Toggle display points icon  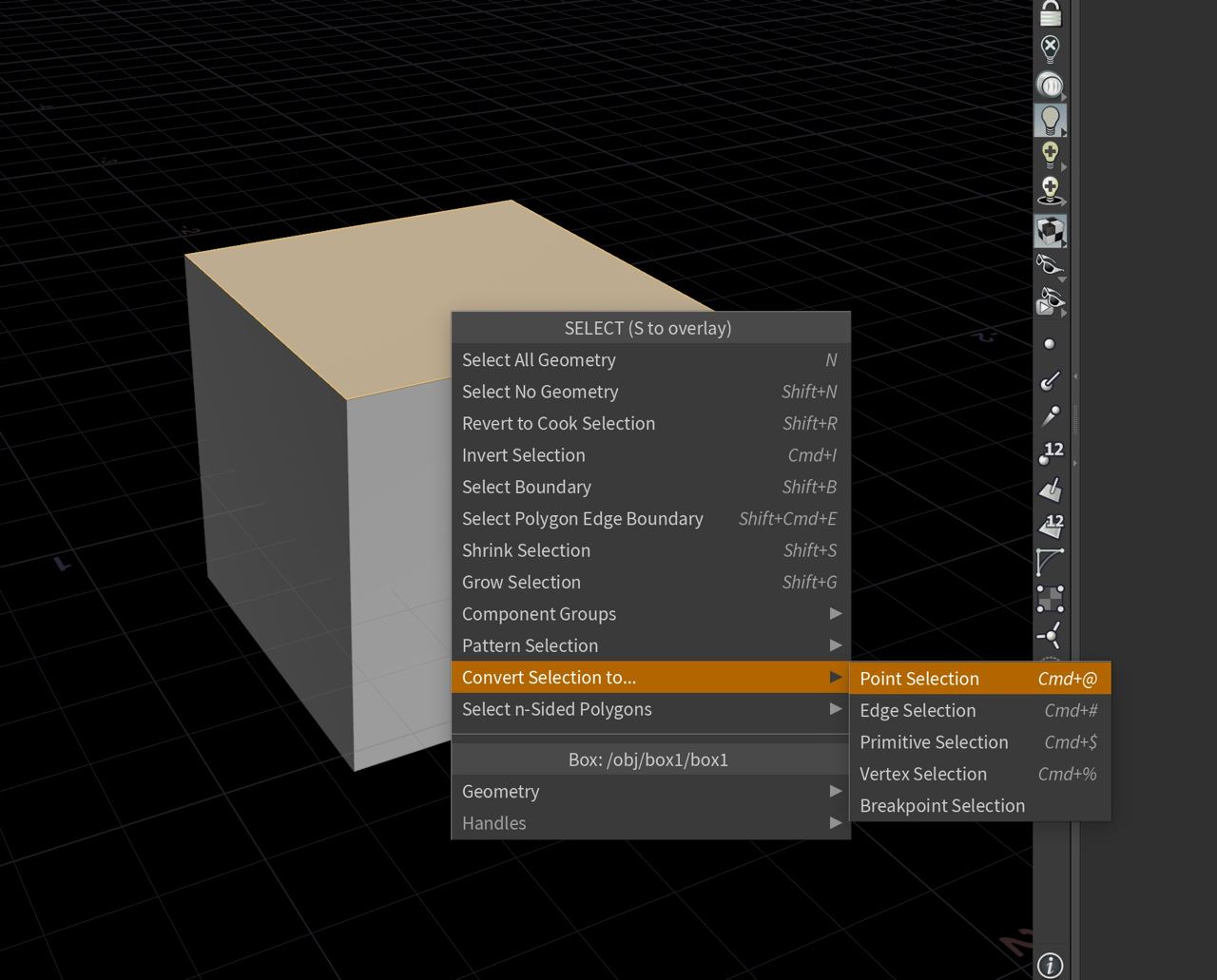pos(1050,344)
